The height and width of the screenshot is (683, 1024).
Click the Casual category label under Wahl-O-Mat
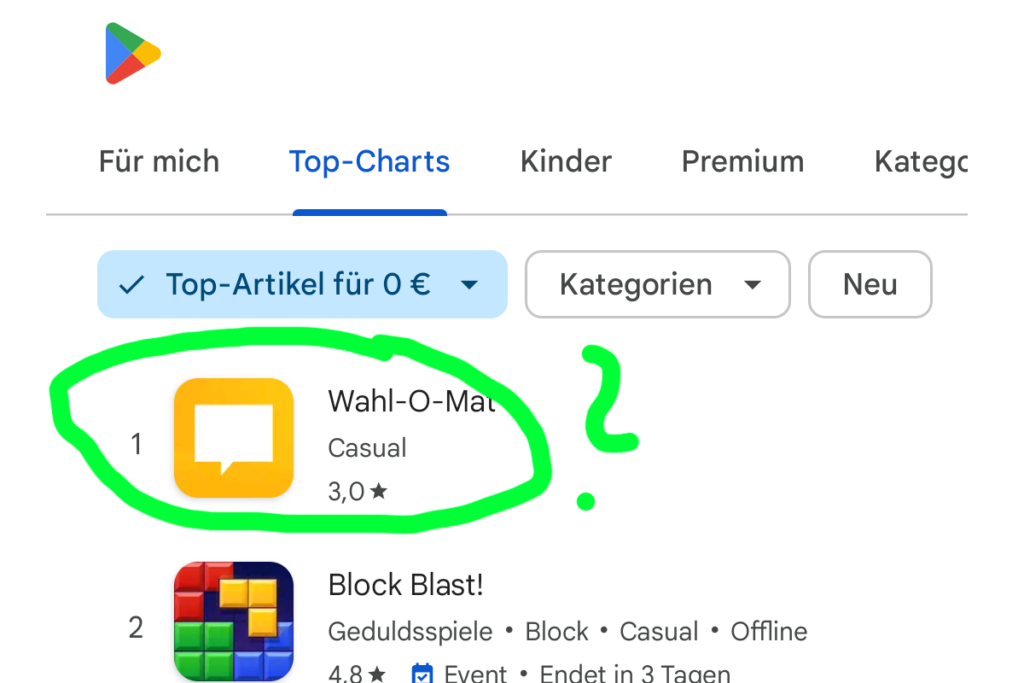tap(367, 448)
